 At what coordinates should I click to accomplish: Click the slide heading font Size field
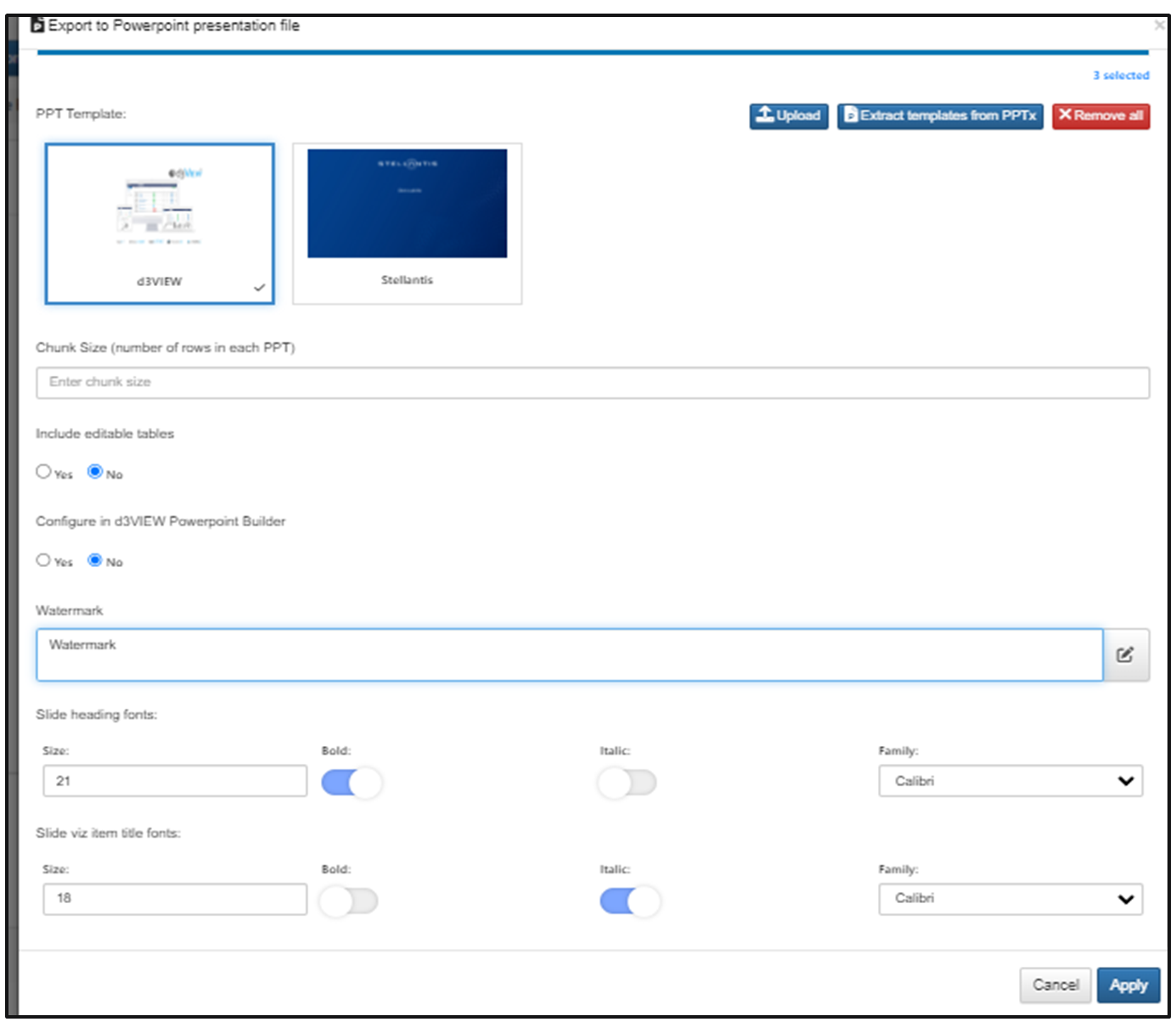click(x=175, y=781)
